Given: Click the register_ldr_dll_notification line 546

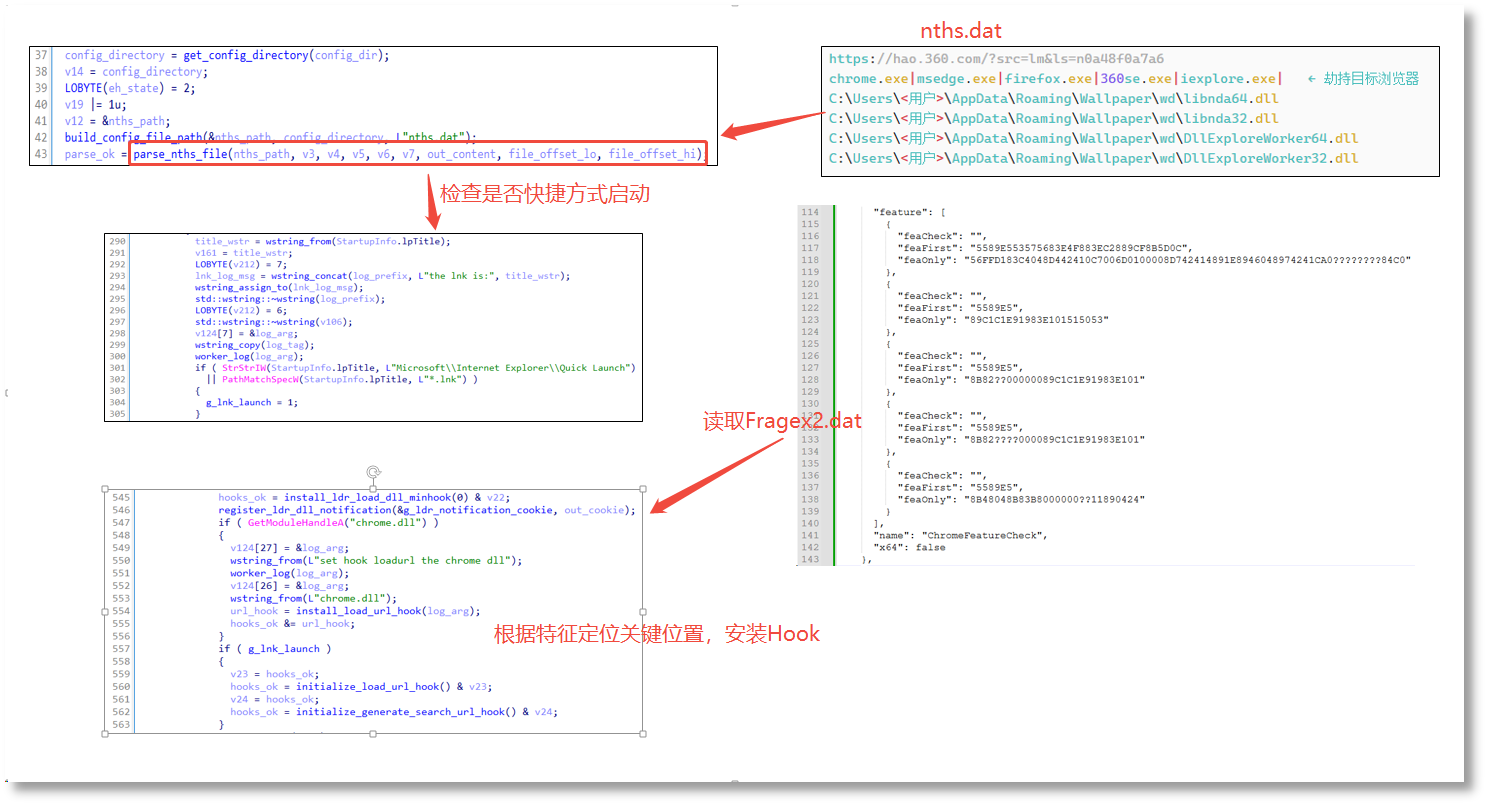Looking at the screenshot, I should click(x=427, y=510).
